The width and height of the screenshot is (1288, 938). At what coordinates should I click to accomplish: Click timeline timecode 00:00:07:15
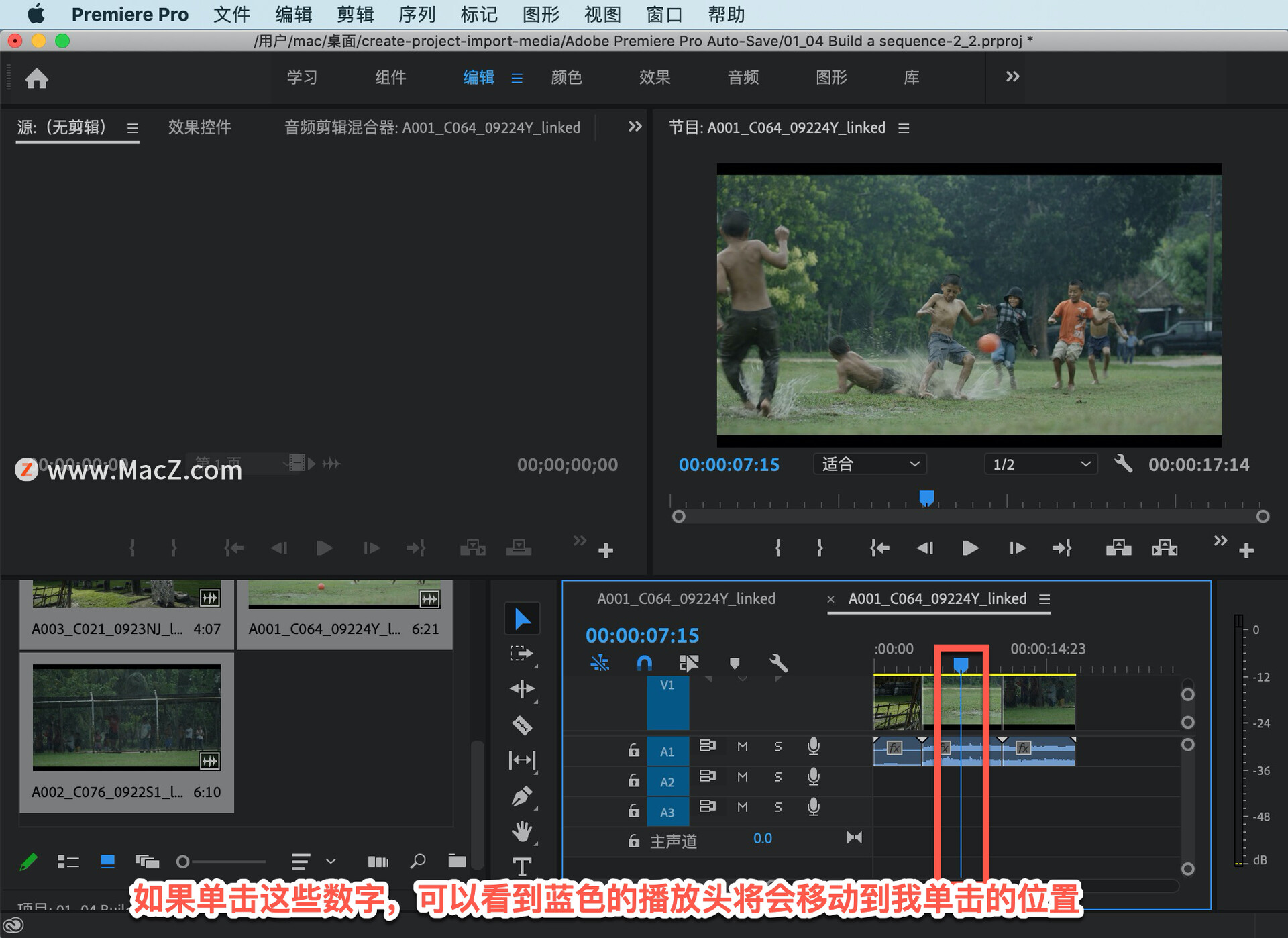point(642,635)
